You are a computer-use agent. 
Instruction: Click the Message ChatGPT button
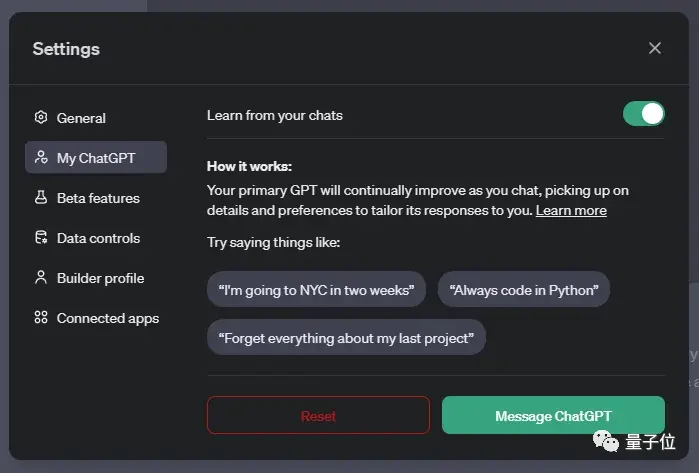[553, 415]
